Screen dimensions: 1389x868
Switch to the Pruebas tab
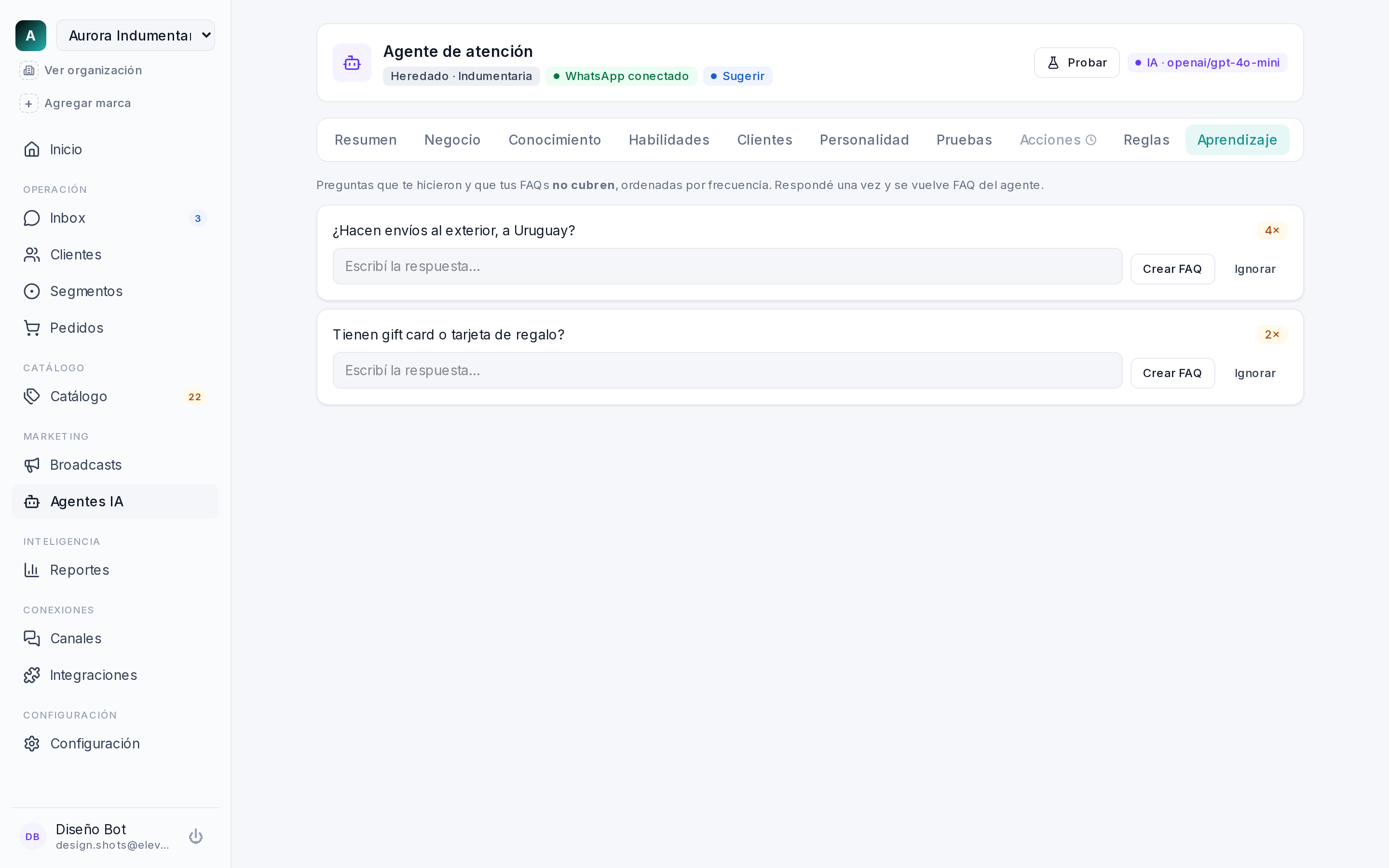coord(964,140)
